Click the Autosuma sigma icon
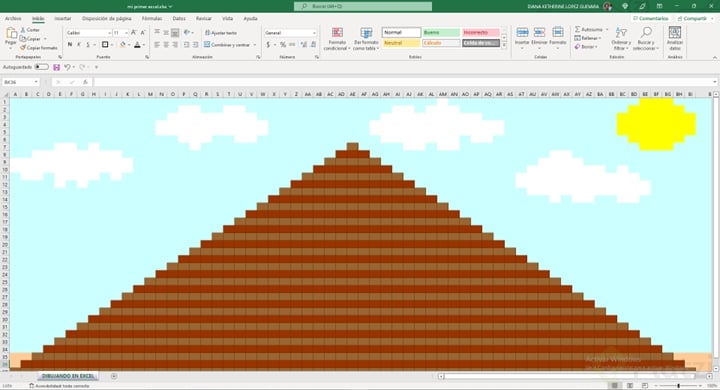This screenshot has width=720, height=390. point(578,29)
